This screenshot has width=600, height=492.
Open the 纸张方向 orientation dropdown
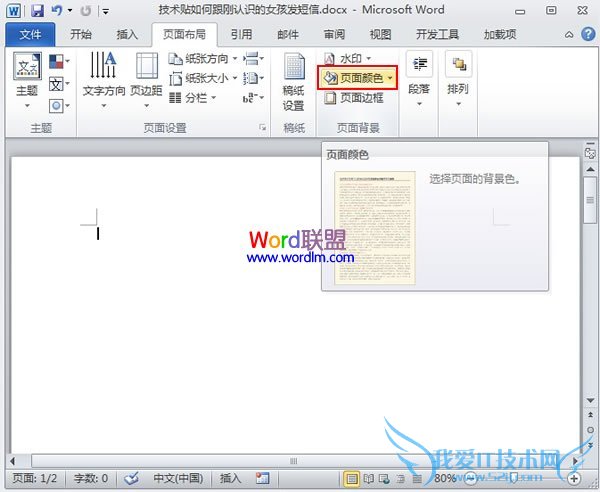click(203, 59)
